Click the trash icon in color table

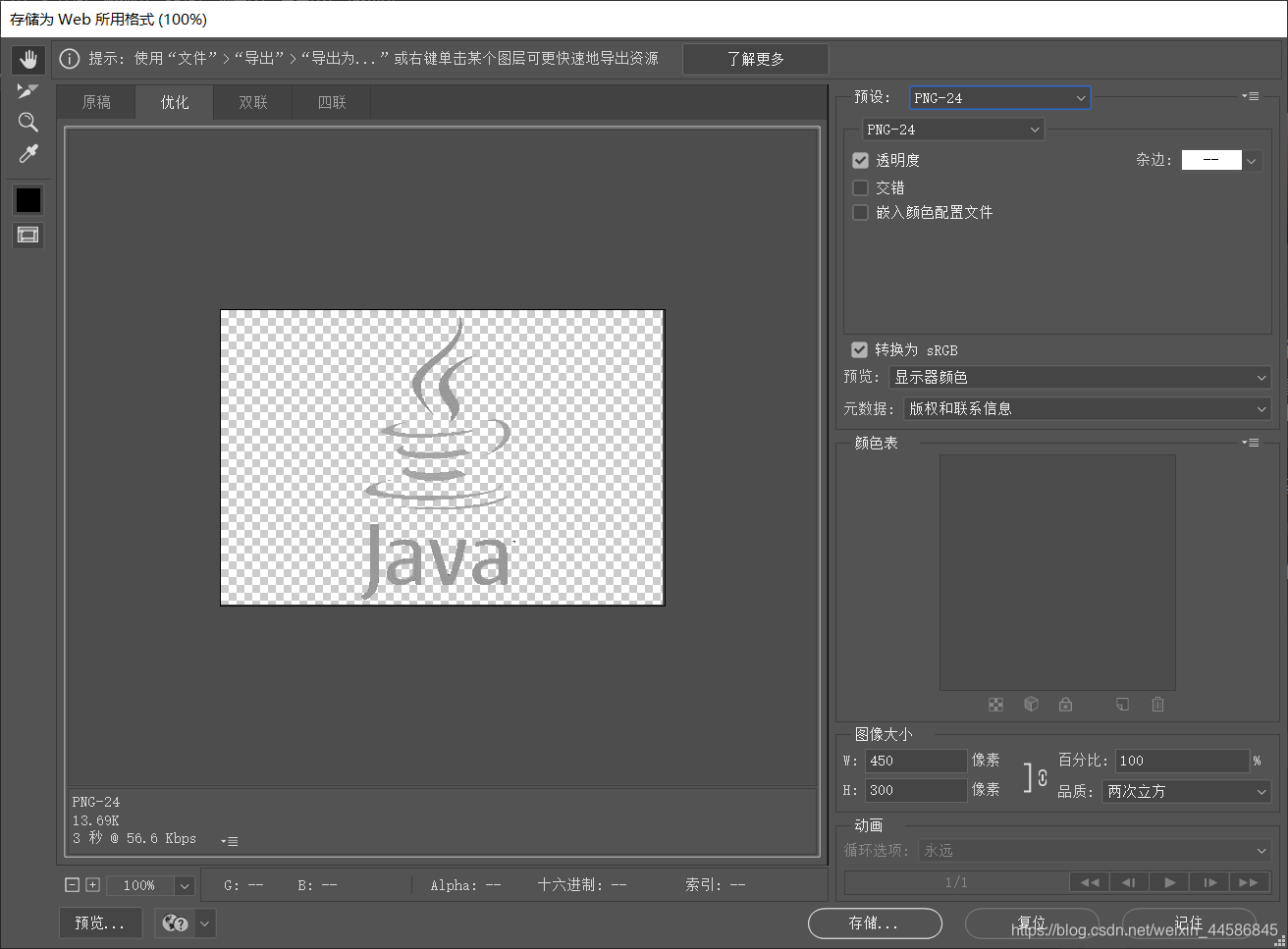click(x=1157, y=705)
